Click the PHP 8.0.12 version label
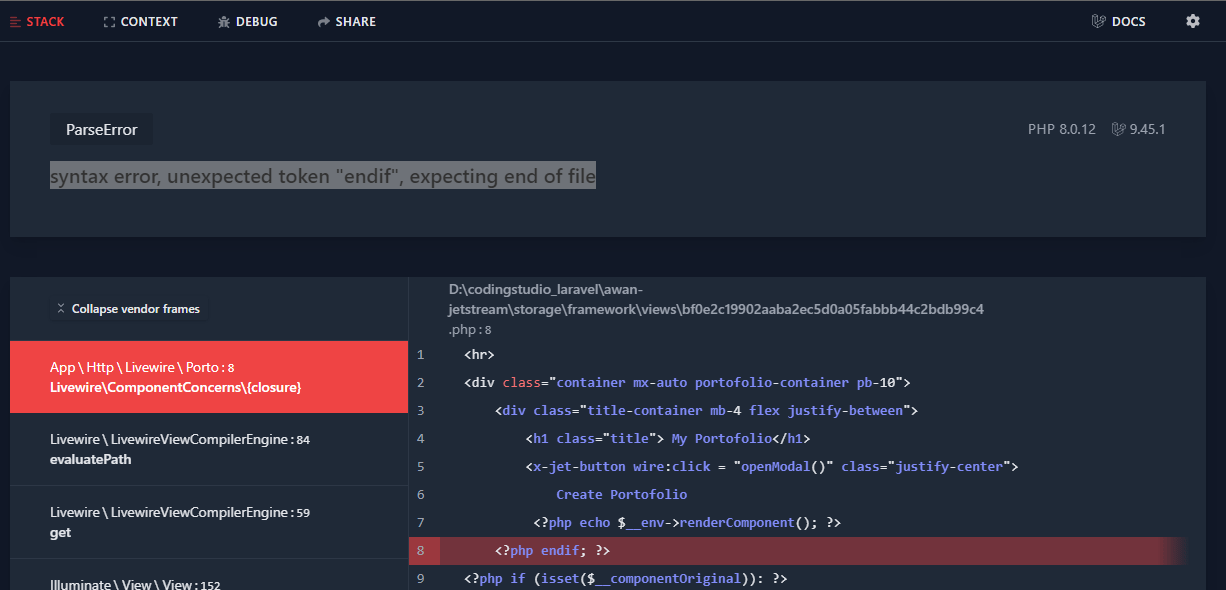The width and height of the screenshot is (1226, 590). (x=1062, y=128)
